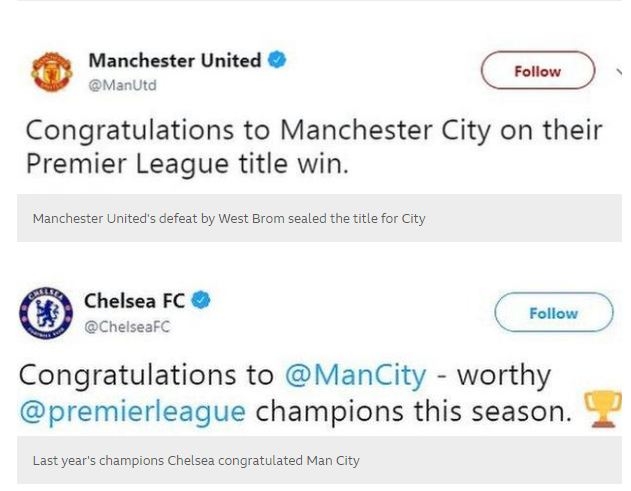Click the @premierleague mention link
Viewport: 631px width, 491px height.
[132, 410]
